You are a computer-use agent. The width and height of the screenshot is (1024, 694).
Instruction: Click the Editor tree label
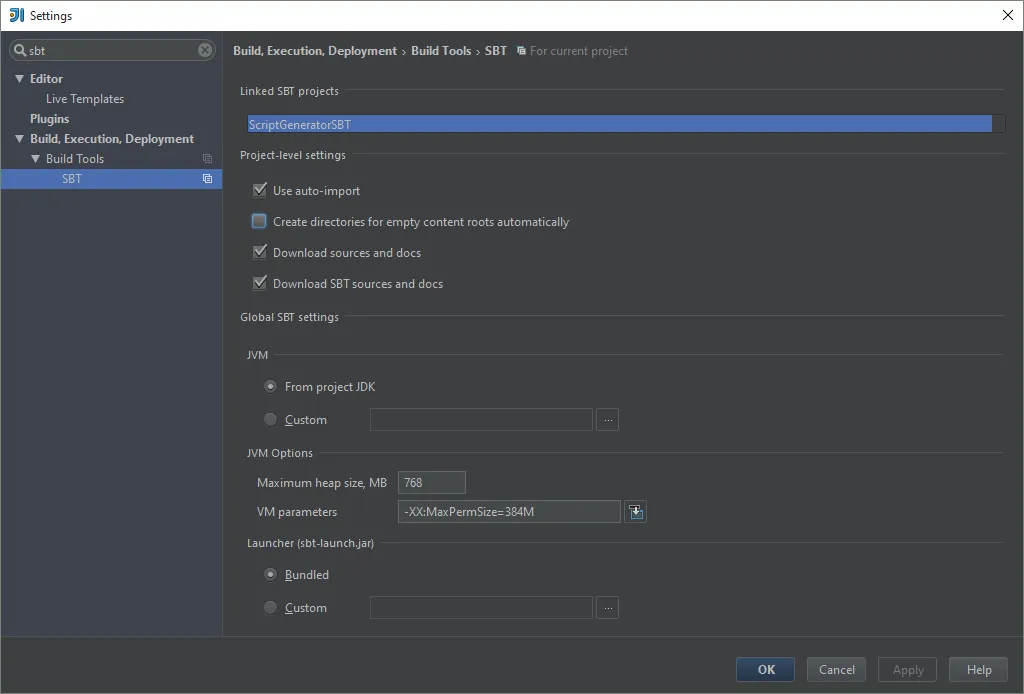pyautogui.click(x=46, y=79)
